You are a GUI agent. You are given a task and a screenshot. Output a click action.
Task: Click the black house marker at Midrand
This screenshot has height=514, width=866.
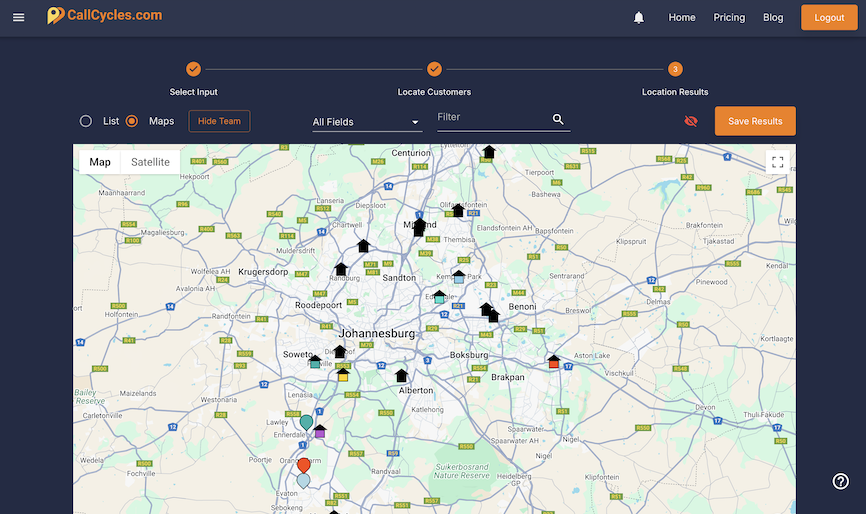tap(419, 226)
